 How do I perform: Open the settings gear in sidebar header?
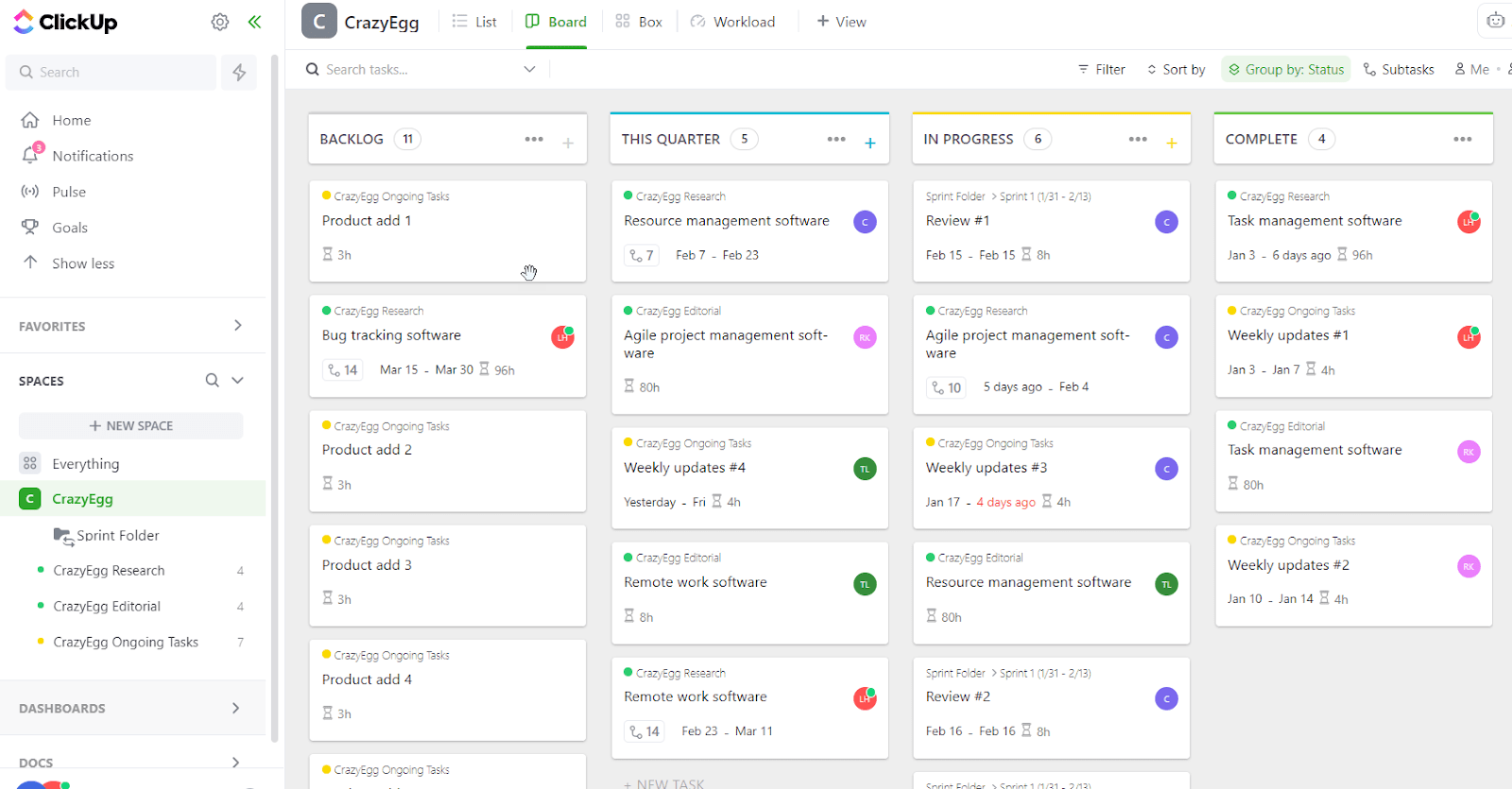(x=220, y=22)
